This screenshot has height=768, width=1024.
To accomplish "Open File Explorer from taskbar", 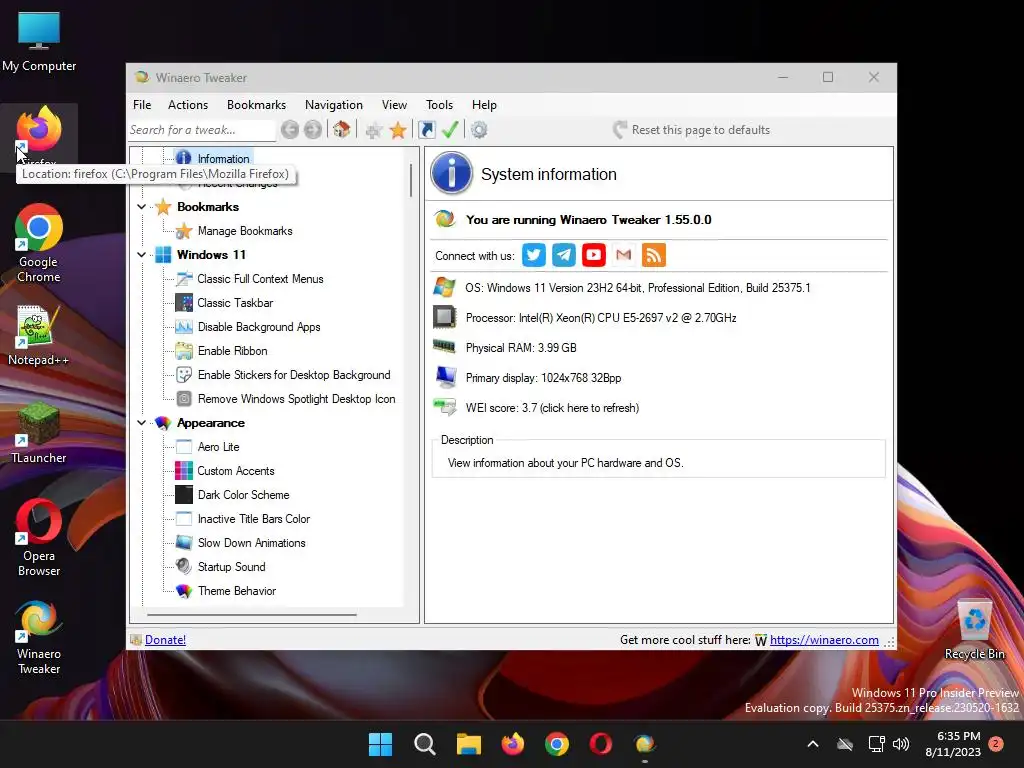I will (468, 744).
